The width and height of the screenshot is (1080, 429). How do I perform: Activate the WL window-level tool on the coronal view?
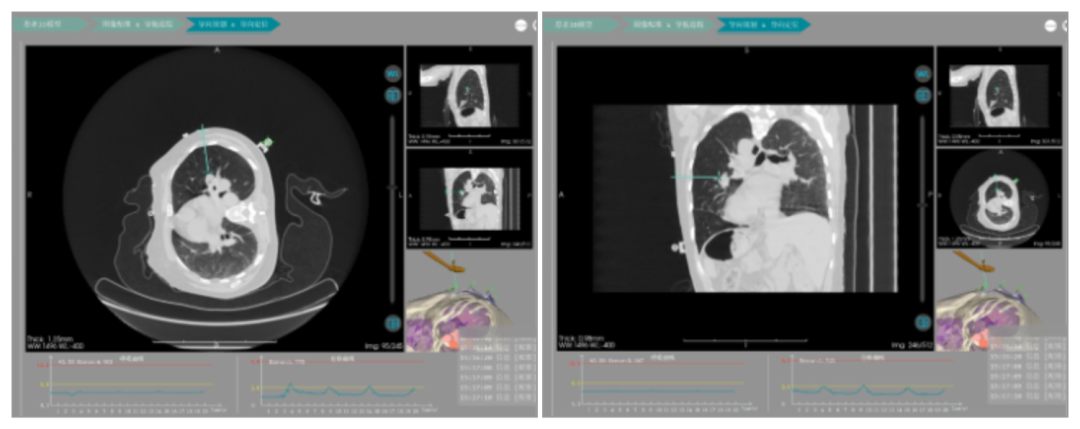924,74
